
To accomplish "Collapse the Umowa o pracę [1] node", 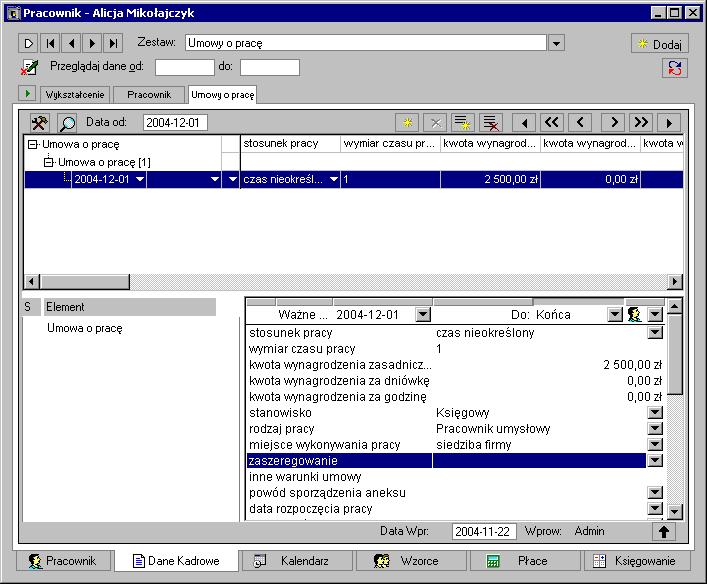I will pyautogui.click(x=48, y=162).
